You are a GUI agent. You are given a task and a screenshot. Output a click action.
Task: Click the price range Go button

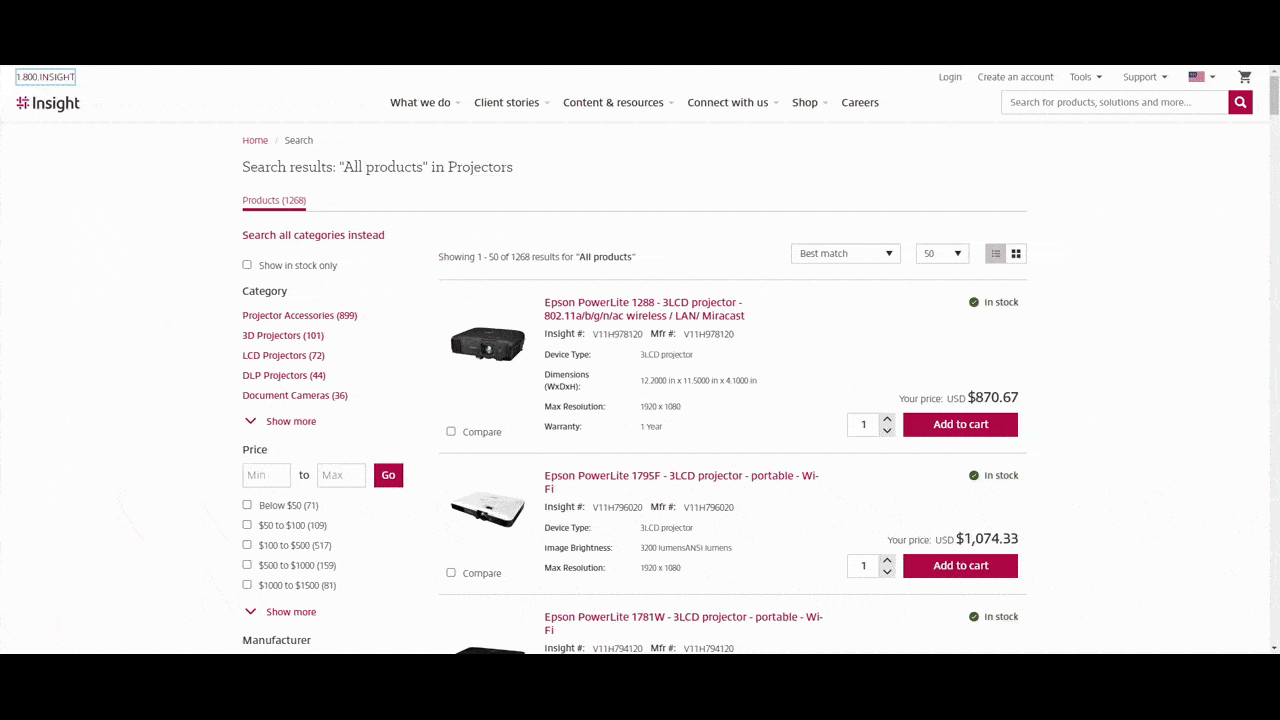coord(388,475)
